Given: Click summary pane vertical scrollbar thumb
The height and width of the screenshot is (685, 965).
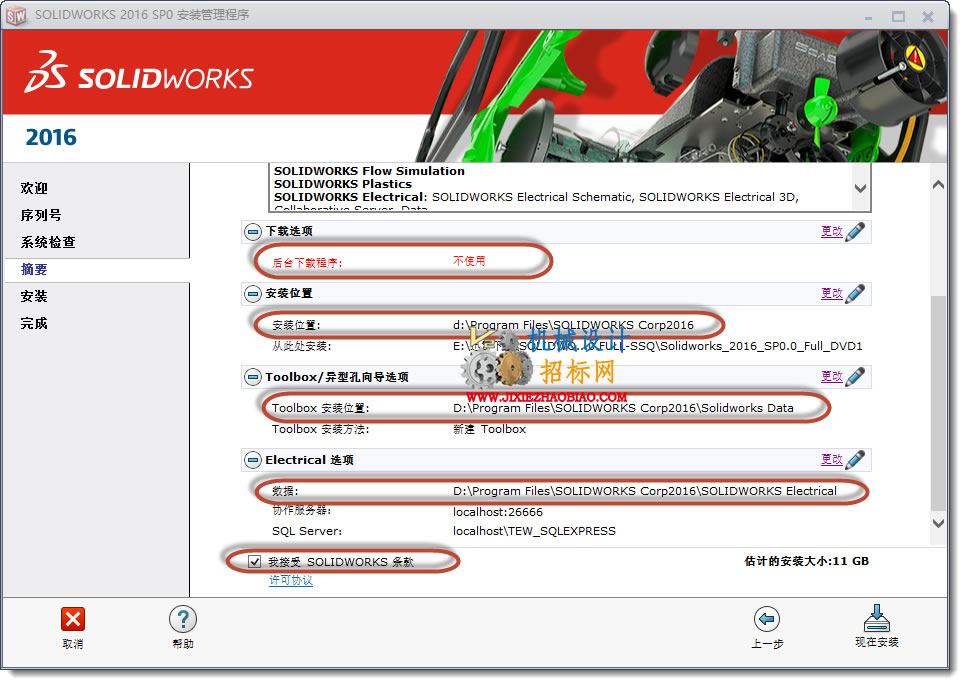Looking at the screenshot, I should [x=938, y=403].
